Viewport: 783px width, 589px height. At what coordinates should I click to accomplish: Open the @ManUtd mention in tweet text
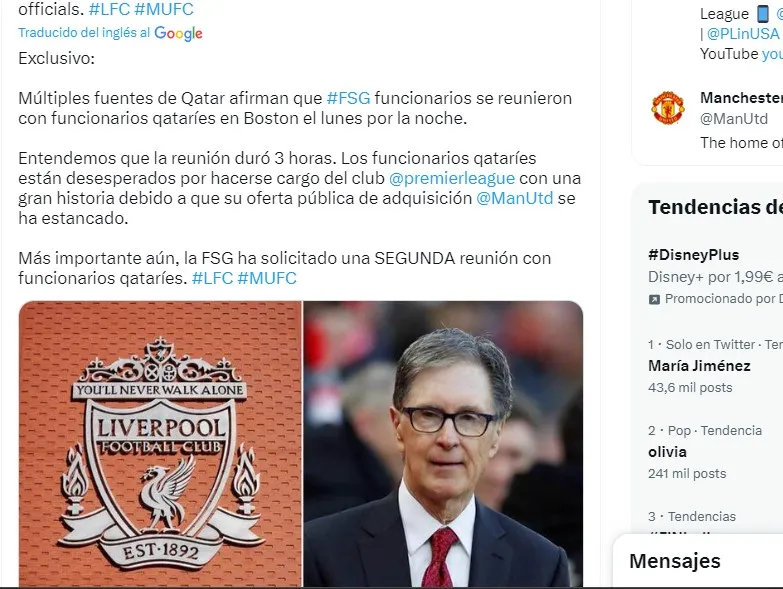coord(515,198)
